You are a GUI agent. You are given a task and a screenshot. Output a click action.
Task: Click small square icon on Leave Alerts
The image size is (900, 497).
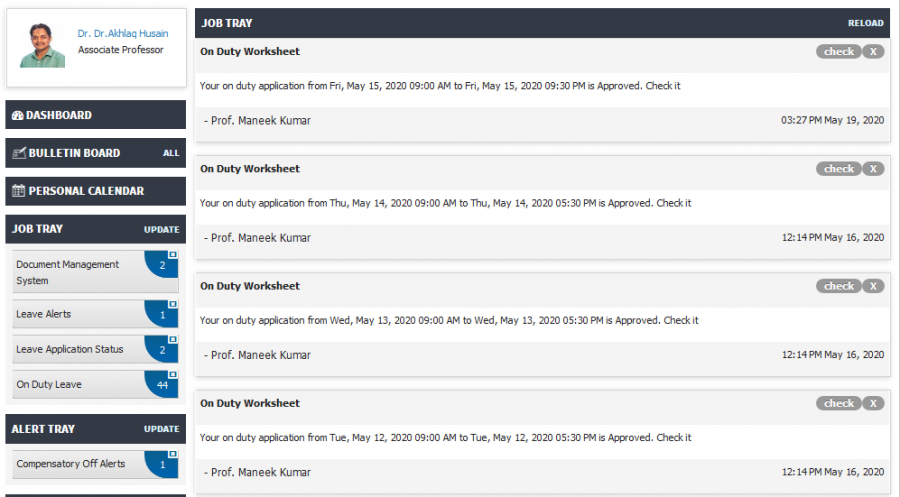point(172,304)
